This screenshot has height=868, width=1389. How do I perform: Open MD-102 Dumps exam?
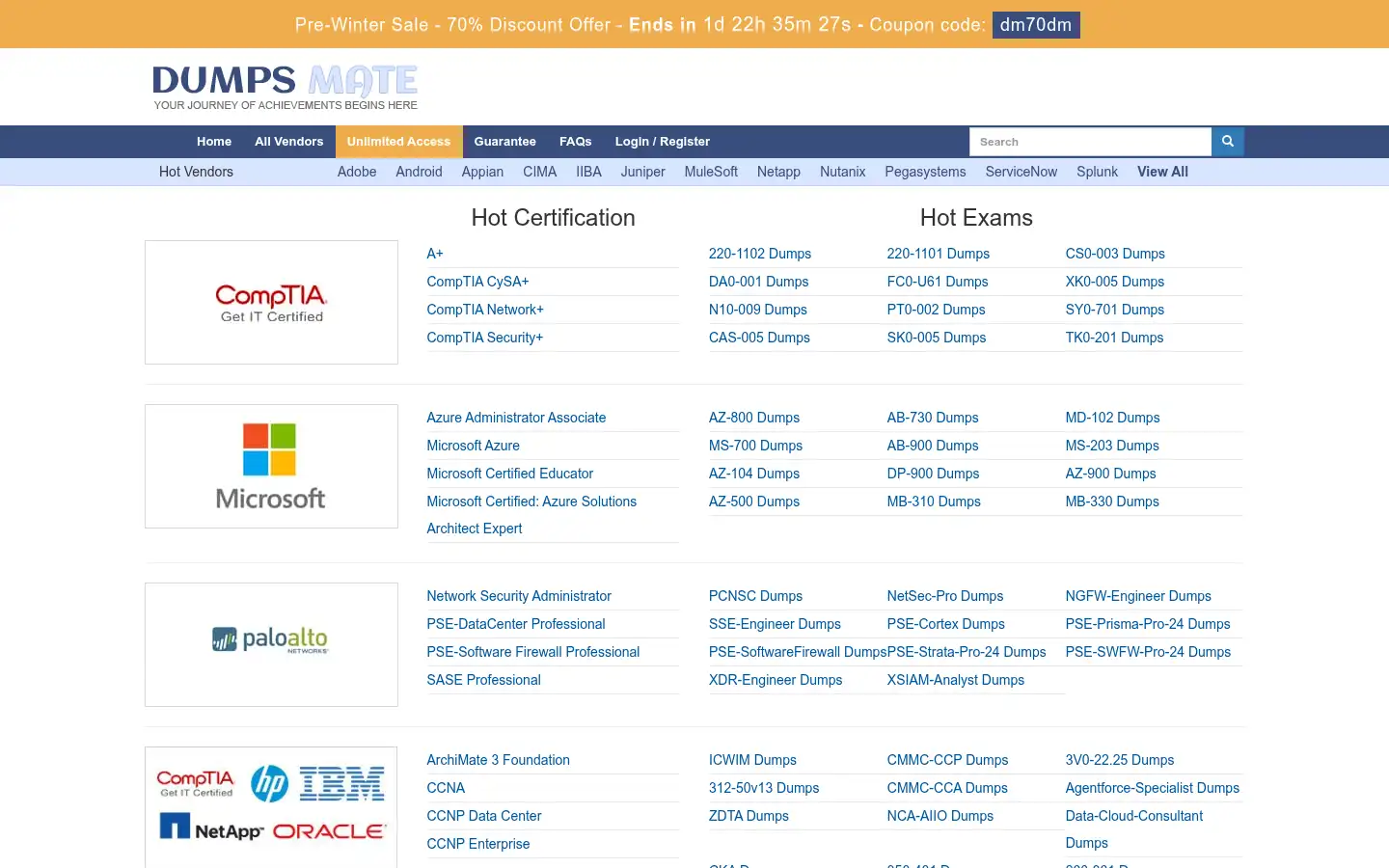tap(1112, 418)
